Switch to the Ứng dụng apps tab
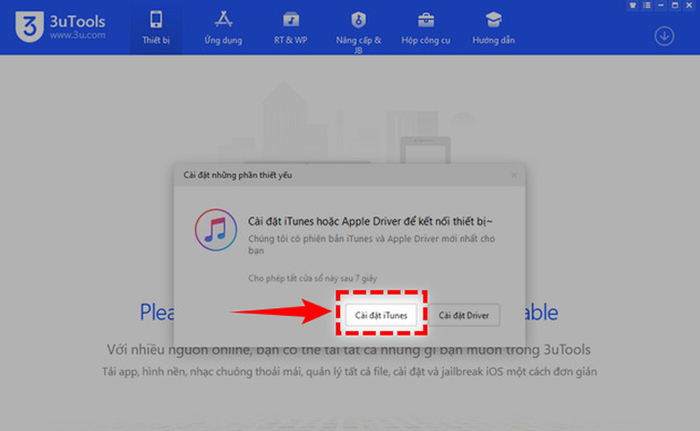The image size is (700, 431). [x=223, y=28]
